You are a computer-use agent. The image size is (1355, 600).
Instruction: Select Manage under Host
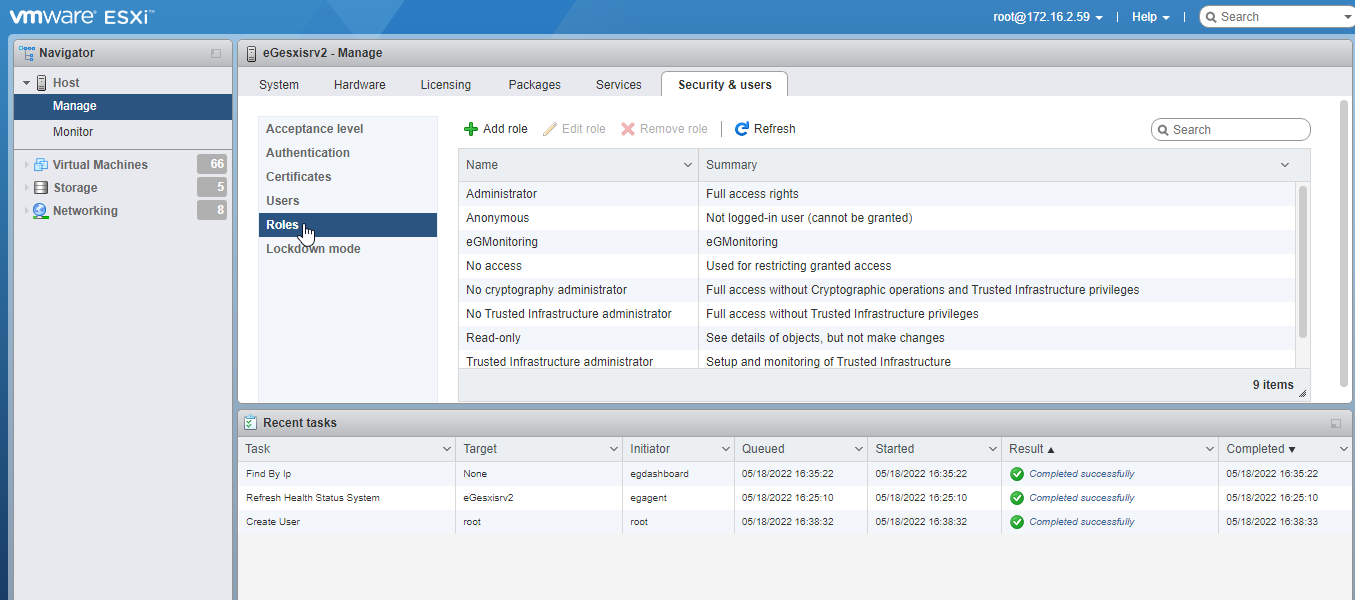tap(123, 106)
